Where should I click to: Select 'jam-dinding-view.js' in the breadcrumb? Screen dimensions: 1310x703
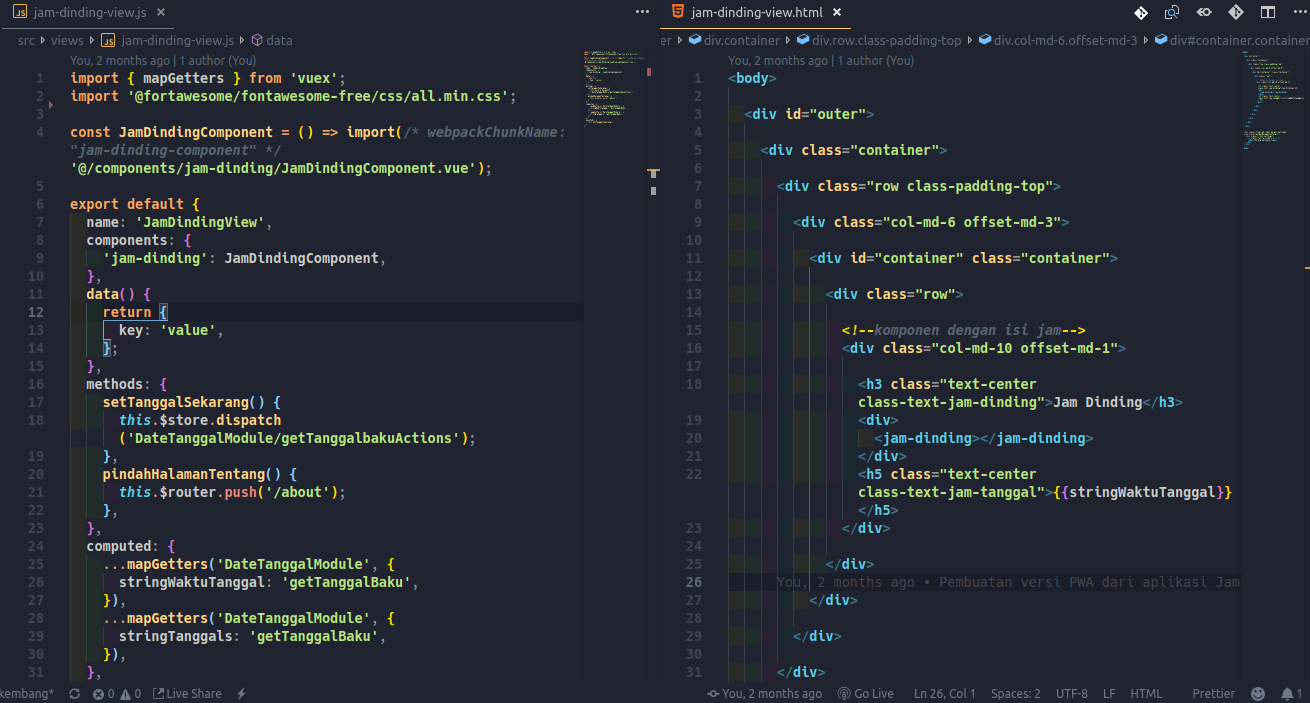(x=177, y=40)
